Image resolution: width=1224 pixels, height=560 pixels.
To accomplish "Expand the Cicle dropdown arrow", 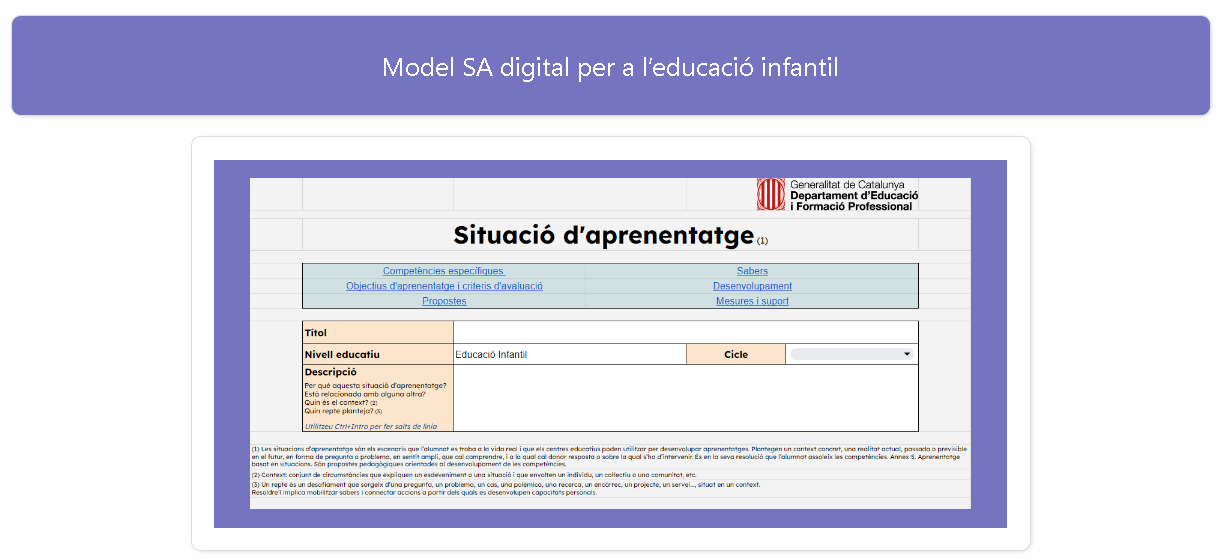I will 906,354.
